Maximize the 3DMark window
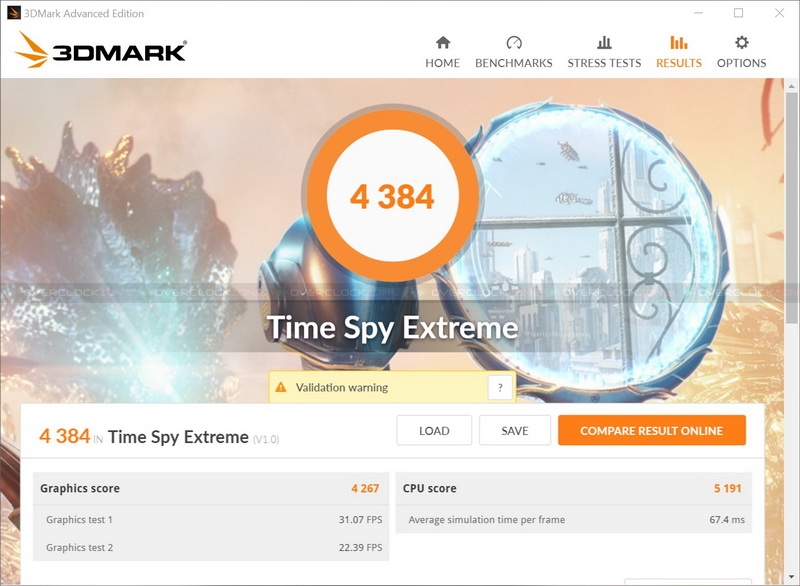 (x=738, y=13)
